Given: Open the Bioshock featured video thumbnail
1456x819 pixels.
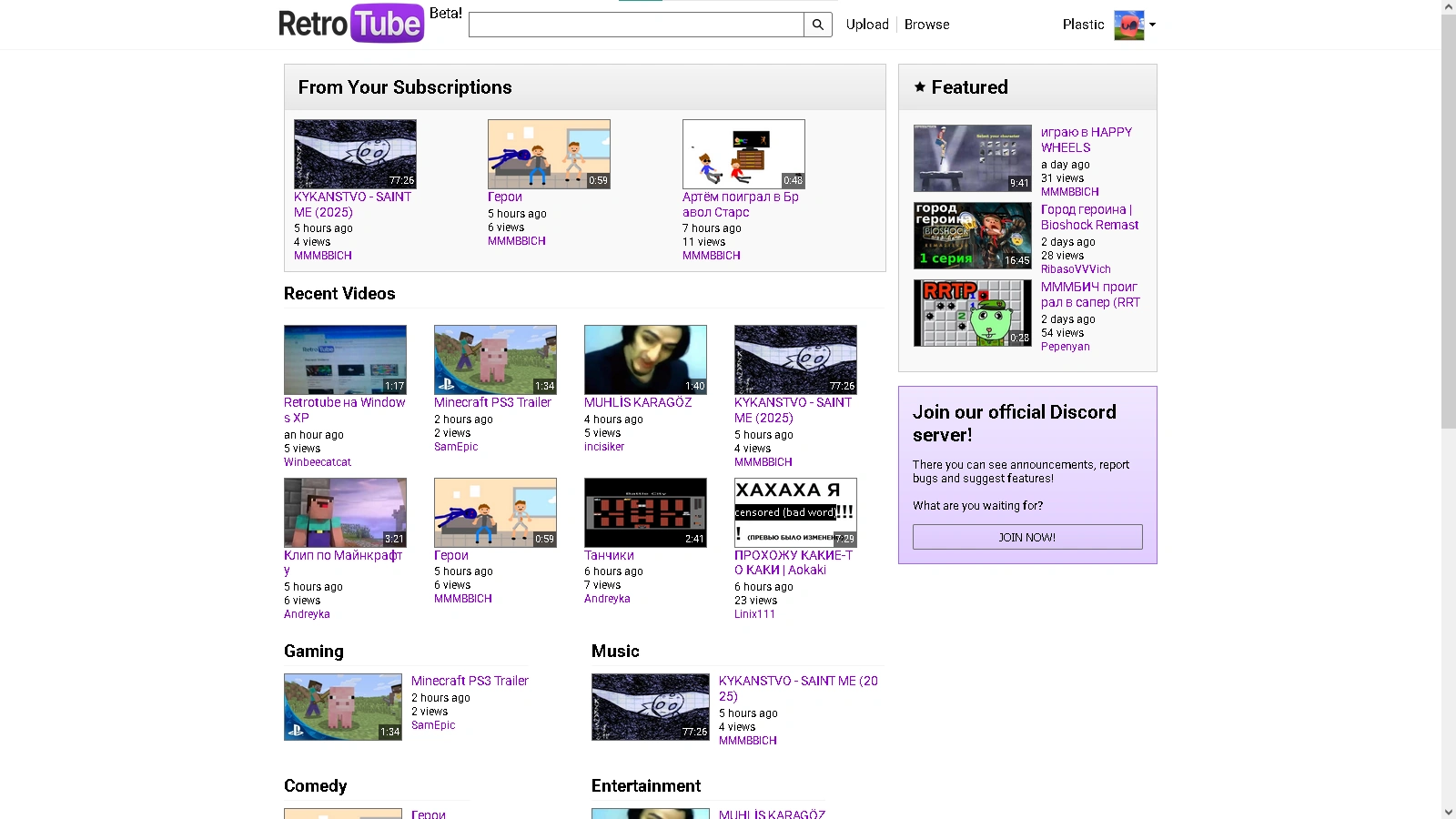Looking at the screenshot, I should [973, 236].
